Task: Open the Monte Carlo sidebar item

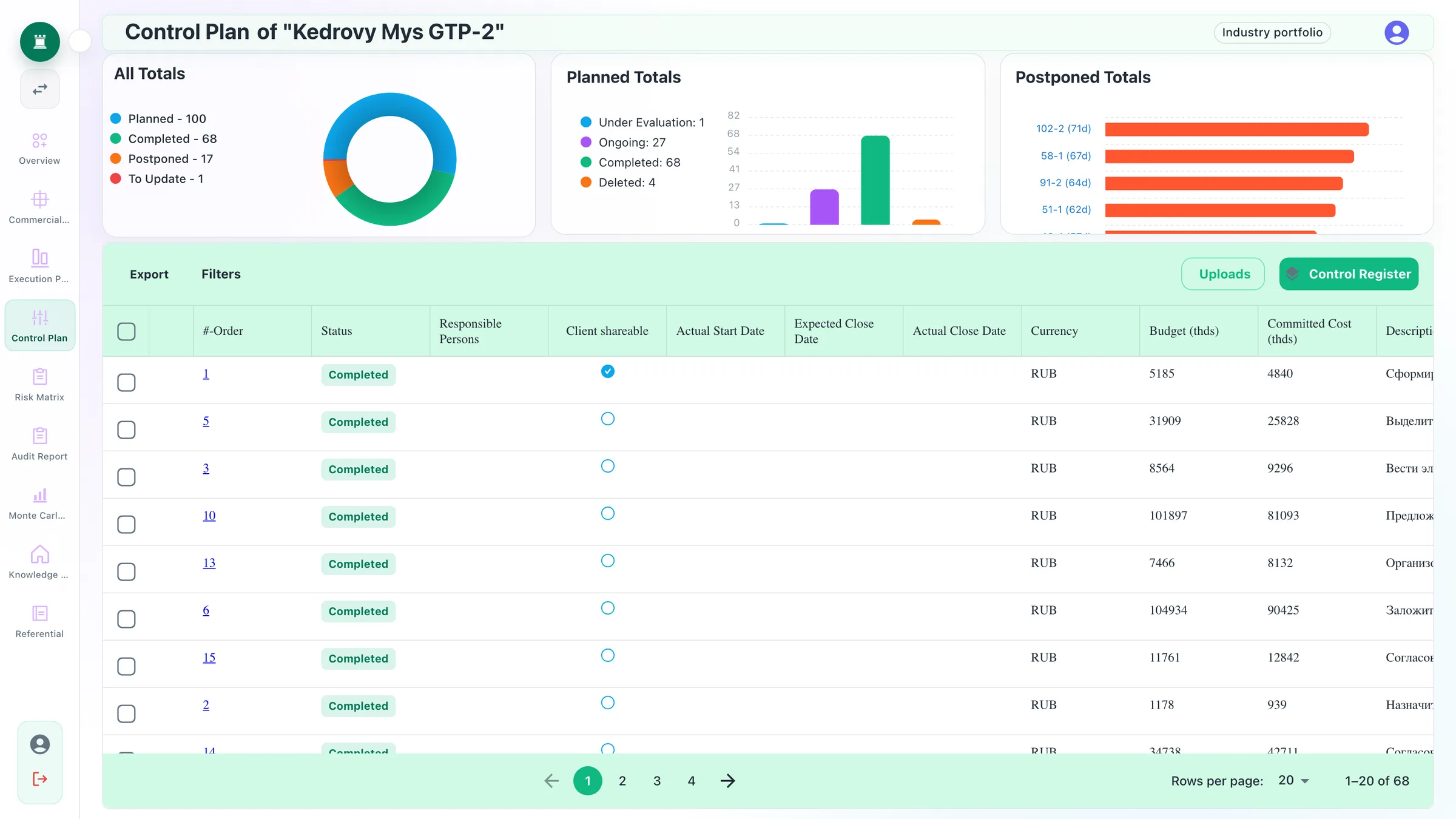Action: pyautogui.click(x=39, y=504)
